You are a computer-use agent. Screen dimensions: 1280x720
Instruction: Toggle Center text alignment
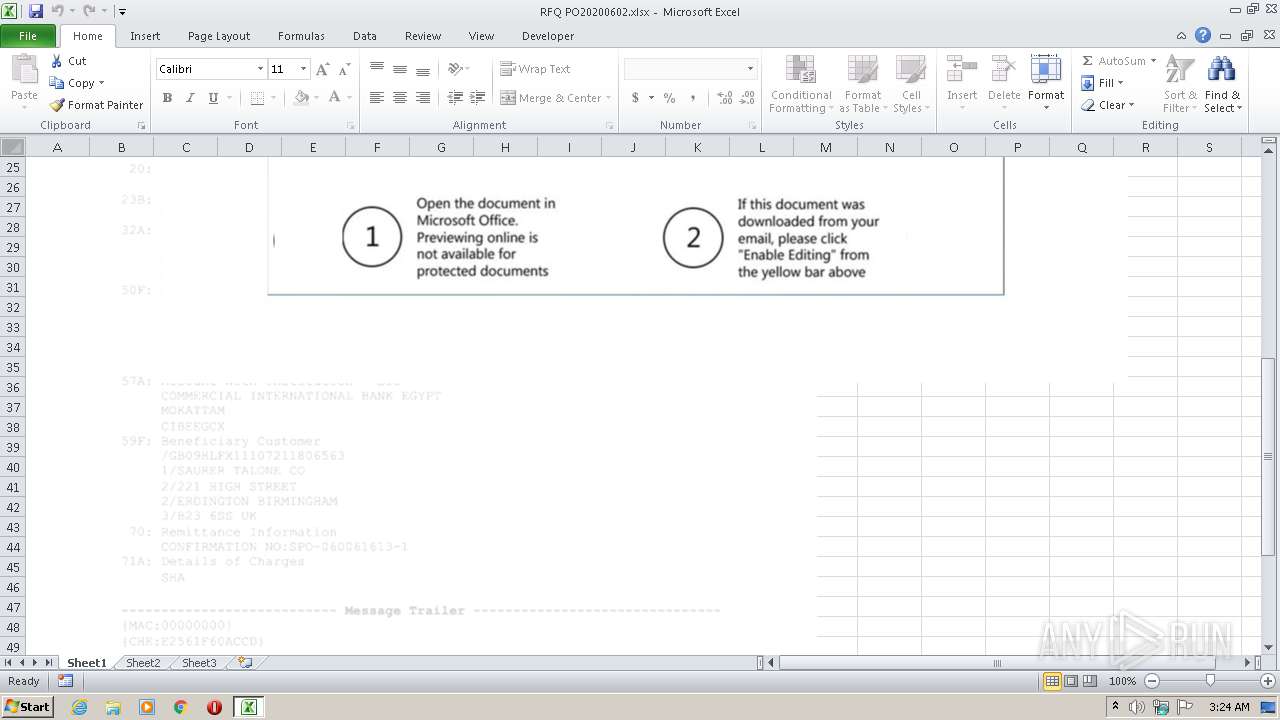(400, 98)
